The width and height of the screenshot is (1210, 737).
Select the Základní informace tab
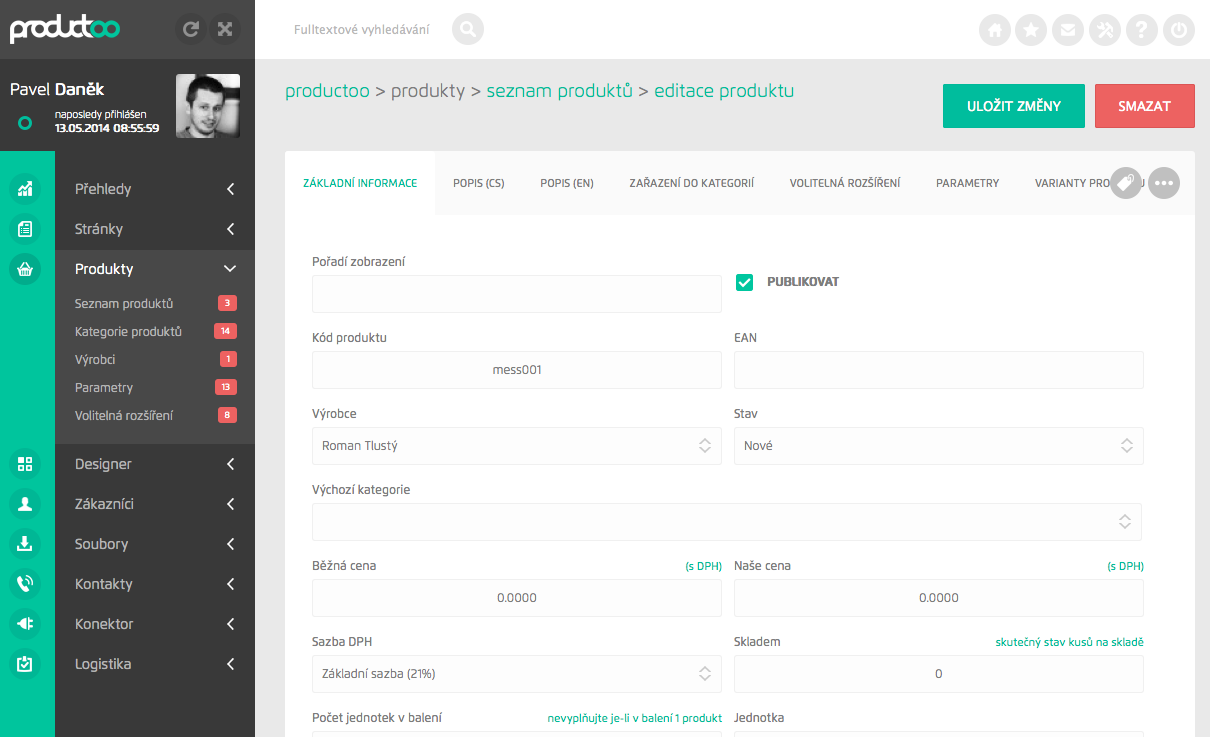coord(360,183)
